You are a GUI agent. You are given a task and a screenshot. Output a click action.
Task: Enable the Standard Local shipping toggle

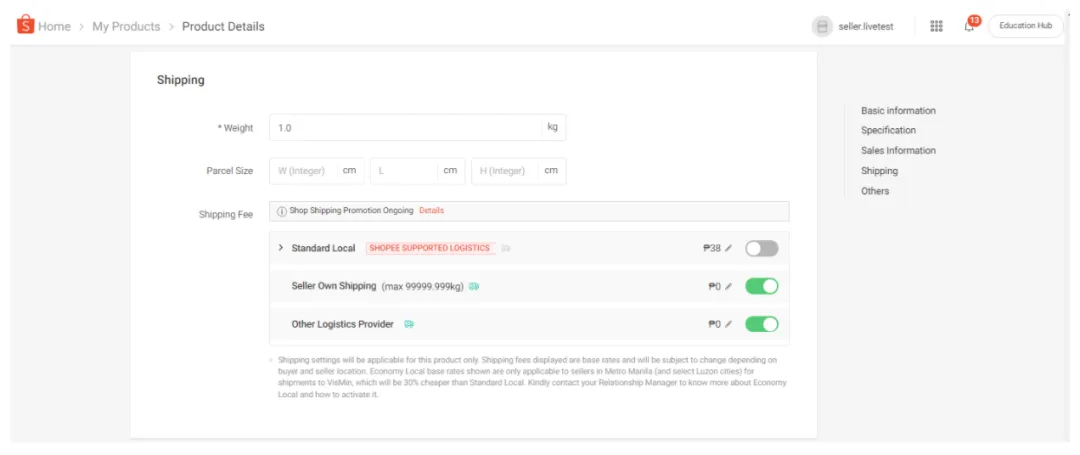(761, 248)
